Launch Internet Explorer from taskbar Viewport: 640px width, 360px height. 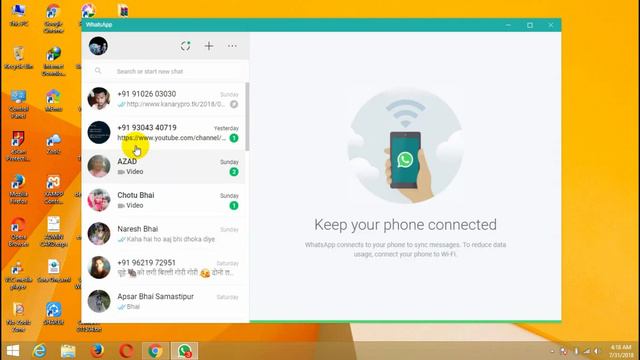(40, 351)
